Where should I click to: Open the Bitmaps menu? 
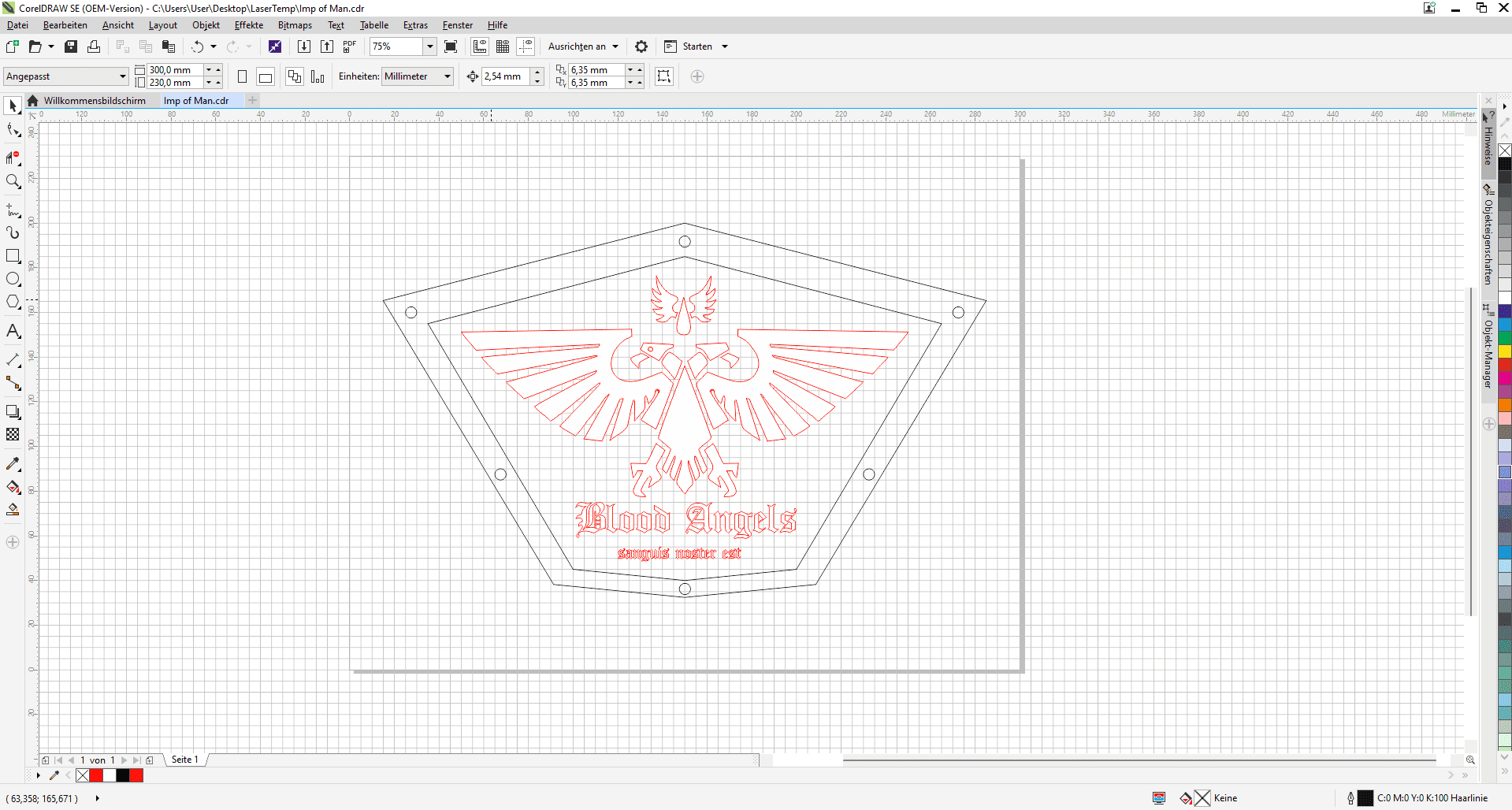[x=295, y=25]
